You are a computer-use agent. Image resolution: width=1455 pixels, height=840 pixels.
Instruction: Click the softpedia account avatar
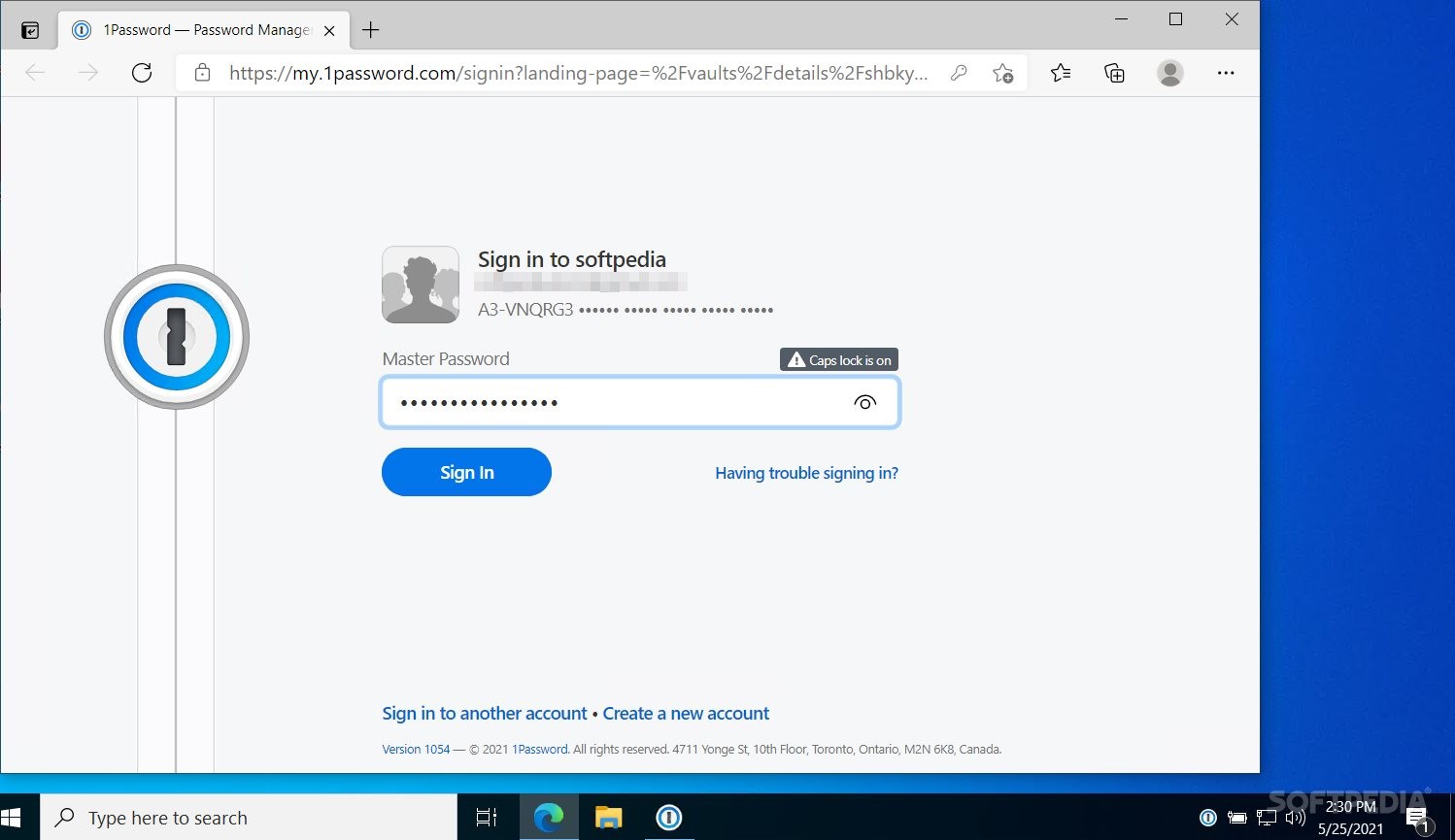tap(421, 285)
